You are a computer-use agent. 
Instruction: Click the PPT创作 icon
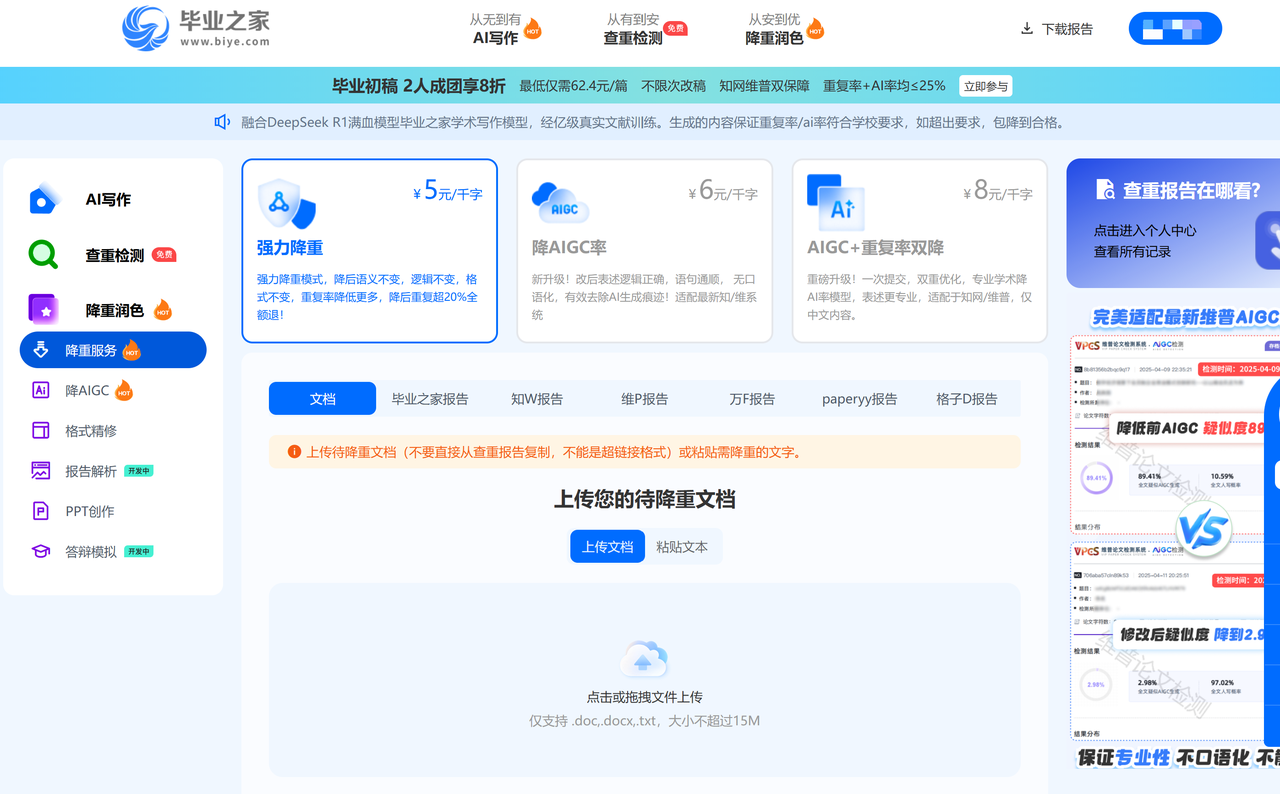click(x=41, y=511)
